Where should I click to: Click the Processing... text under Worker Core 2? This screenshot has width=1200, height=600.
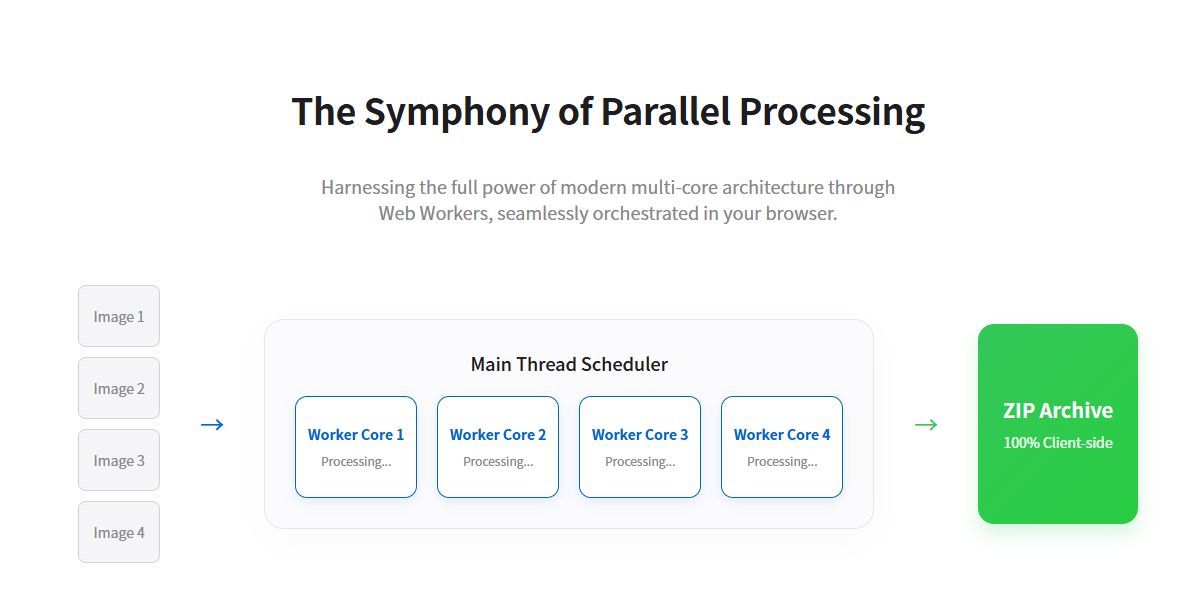point(498,462)
